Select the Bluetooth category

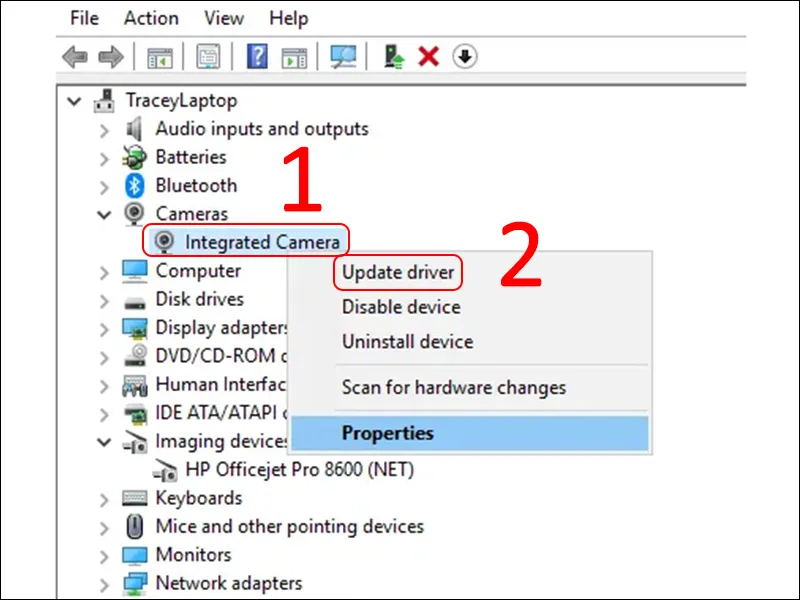click(196, 186)
